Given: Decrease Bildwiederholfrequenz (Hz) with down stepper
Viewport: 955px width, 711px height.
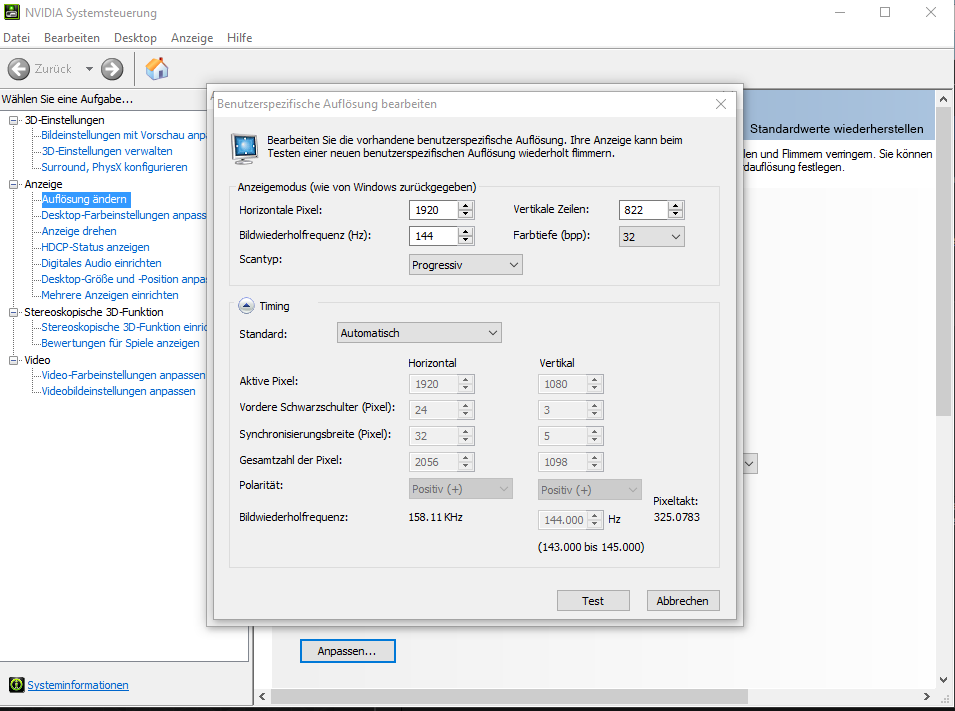Looking at the screenshot, I should pos(466,240).
